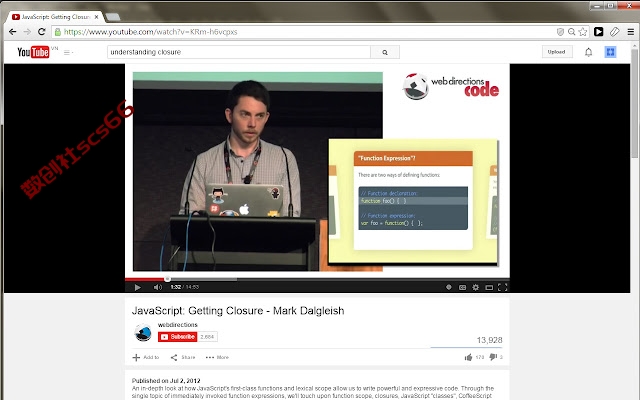The height and width of the screenshot is (400, 640).
Task: Click the YouTube search magnifier button
Action: (x=384, y=52)
